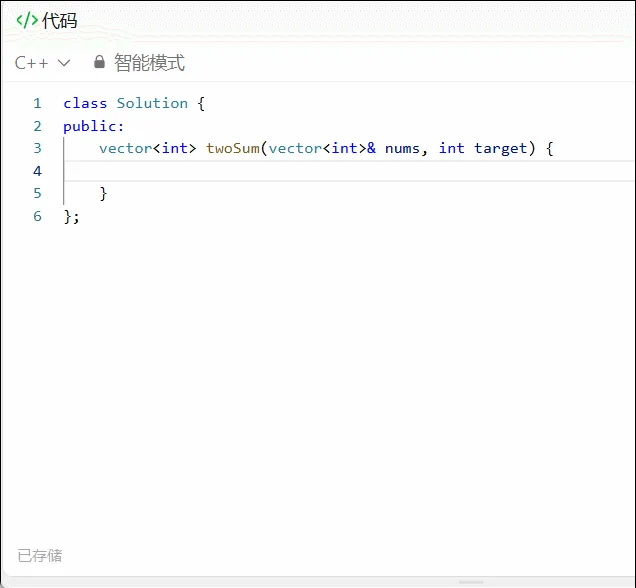Click line number 3 in gutter
Viewport: 636px width, 588px height.
tap(37, 148)
